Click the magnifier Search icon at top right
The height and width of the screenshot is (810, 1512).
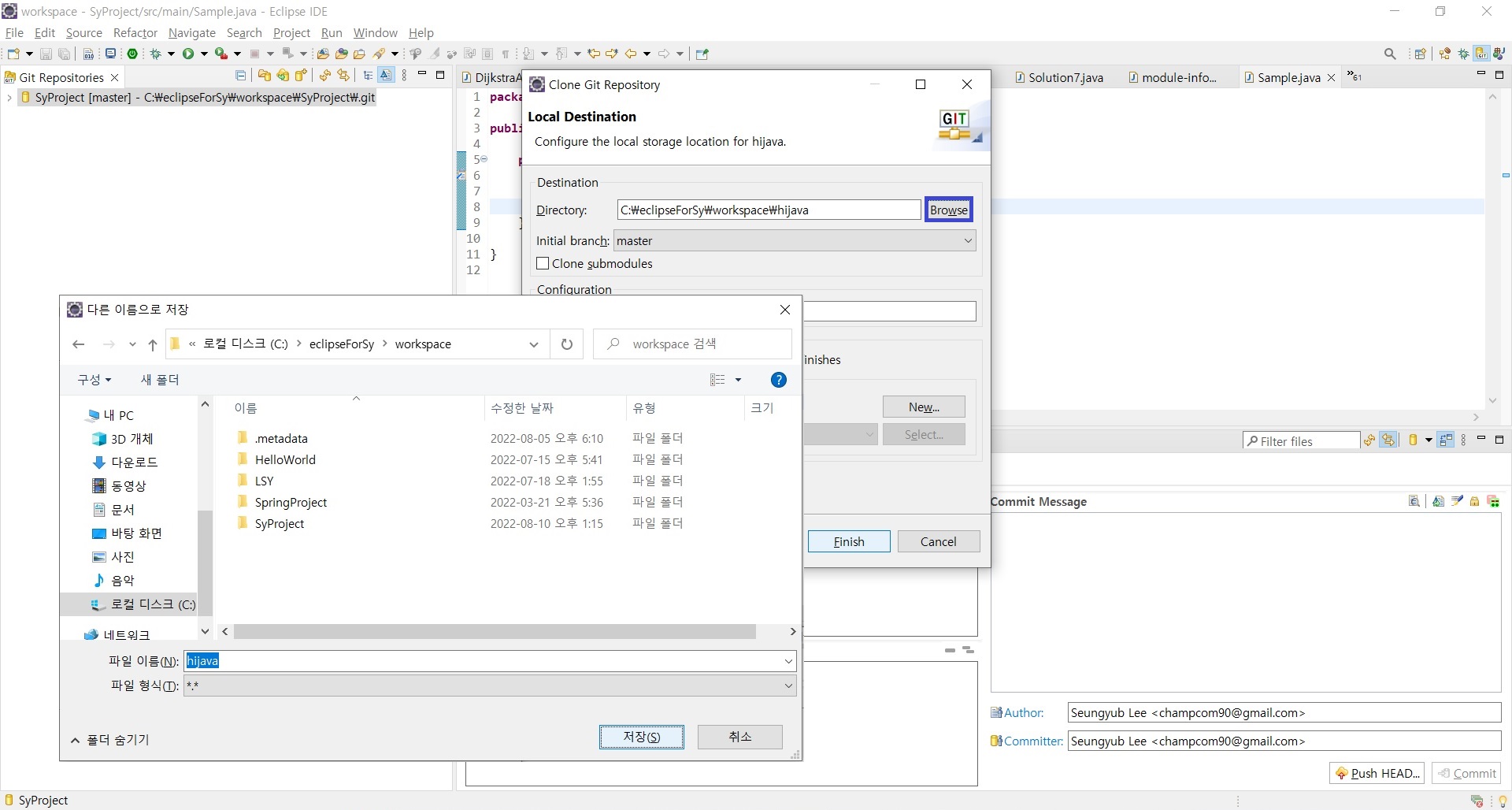tap(1390, 54)
